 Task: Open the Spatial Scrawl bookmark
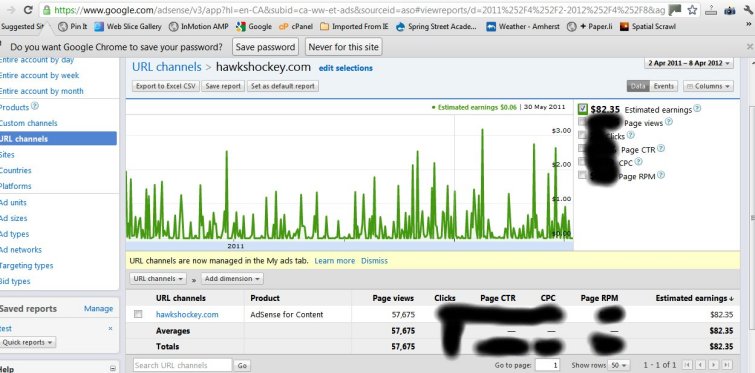tap(648, 27)
